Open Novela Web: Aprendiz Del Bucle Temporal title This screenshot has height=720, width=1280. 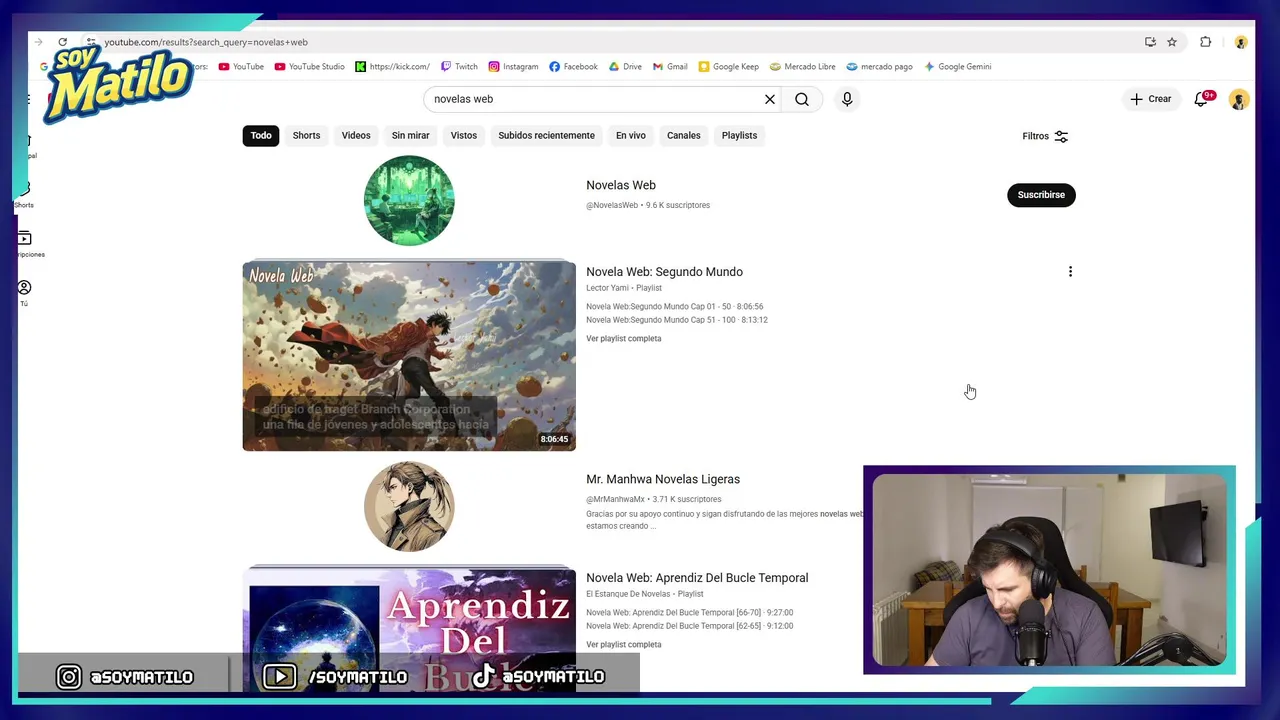click(x=697, y=578)
